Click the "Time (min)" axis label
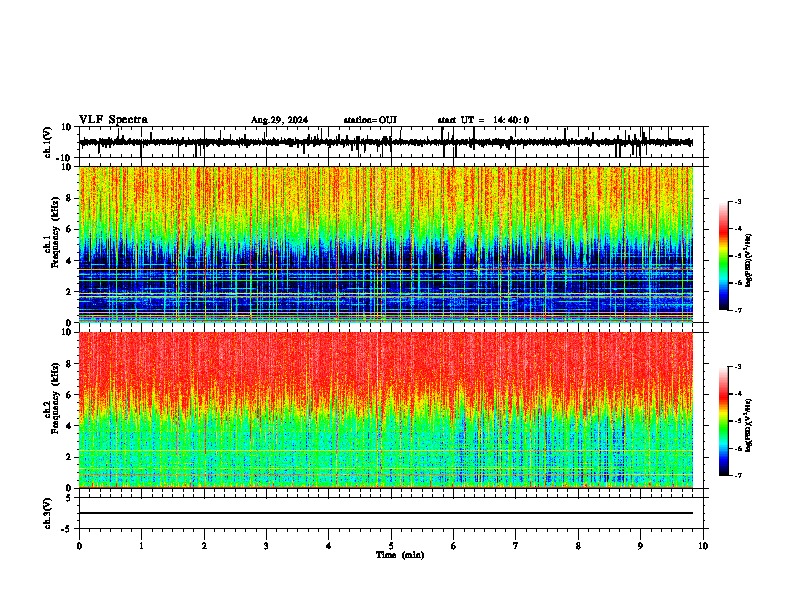Viewport: 792px width, 612px height. pyautogui.click(x=400, y=555)
